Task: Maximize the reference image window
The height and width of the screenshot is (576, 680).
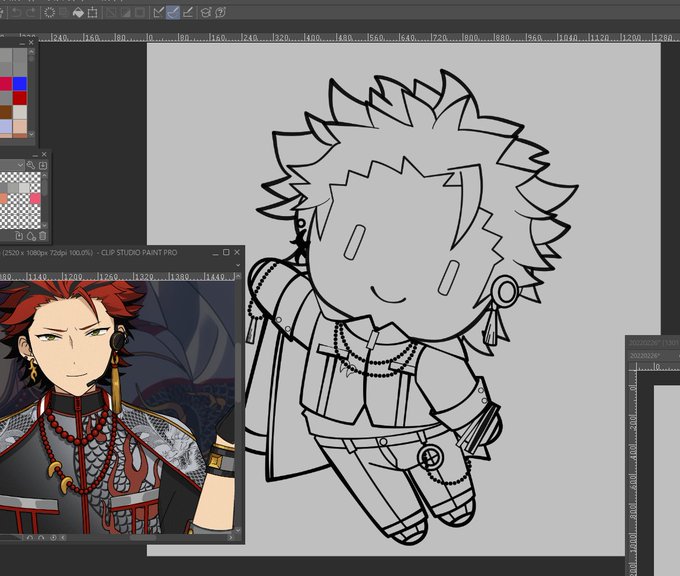Action: pyautogui.click(x=226, y=252)
